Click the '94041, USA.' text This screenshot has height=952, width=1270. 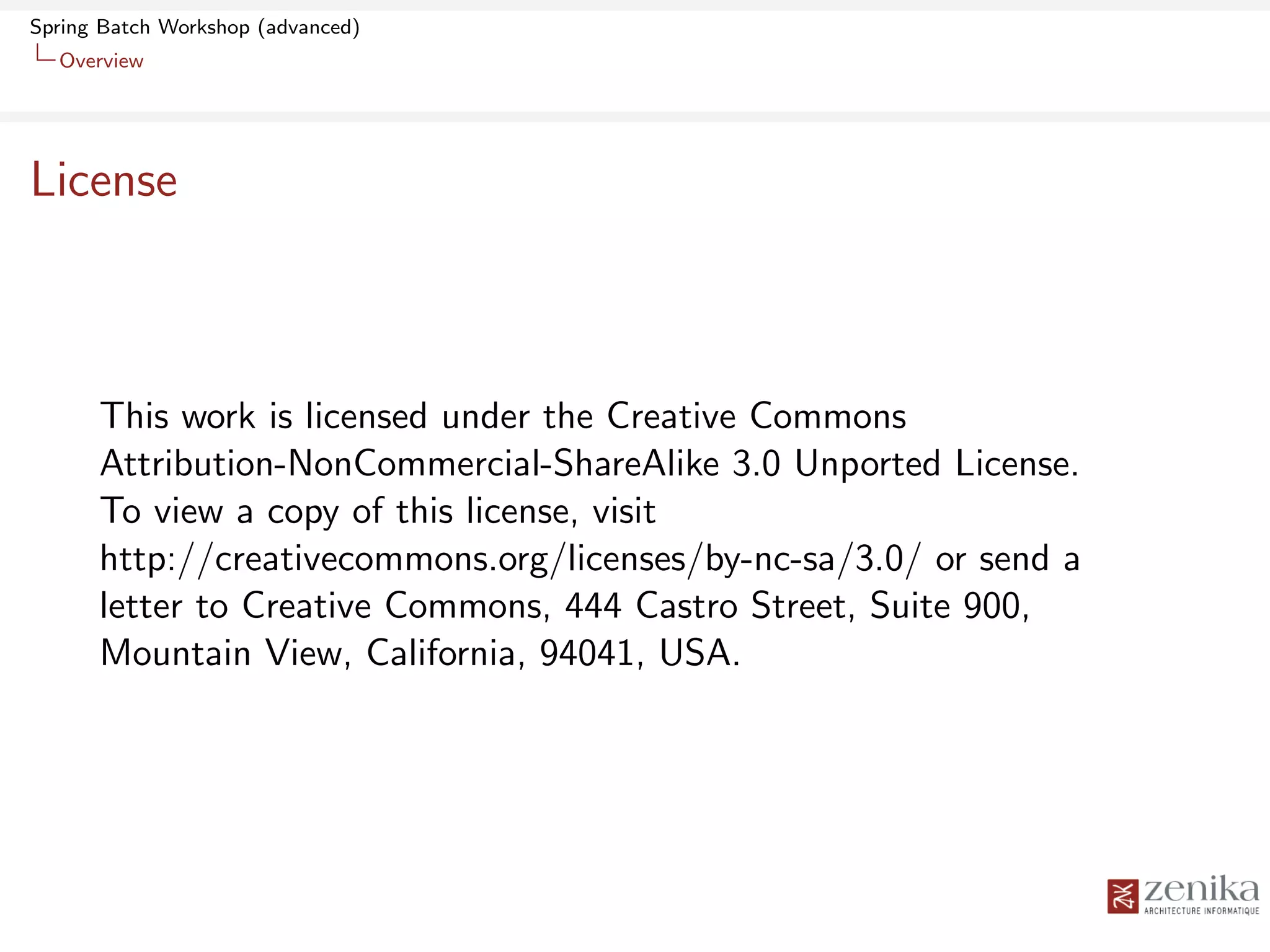[639, 653]
